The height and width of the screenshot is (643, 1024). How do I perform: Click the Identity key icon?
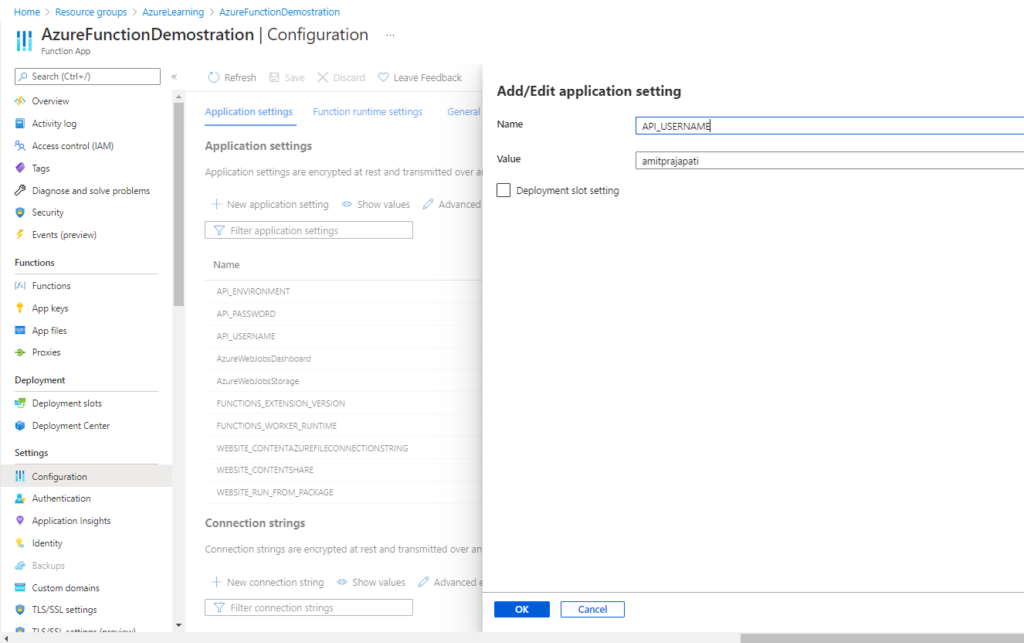tap(20, 543)
